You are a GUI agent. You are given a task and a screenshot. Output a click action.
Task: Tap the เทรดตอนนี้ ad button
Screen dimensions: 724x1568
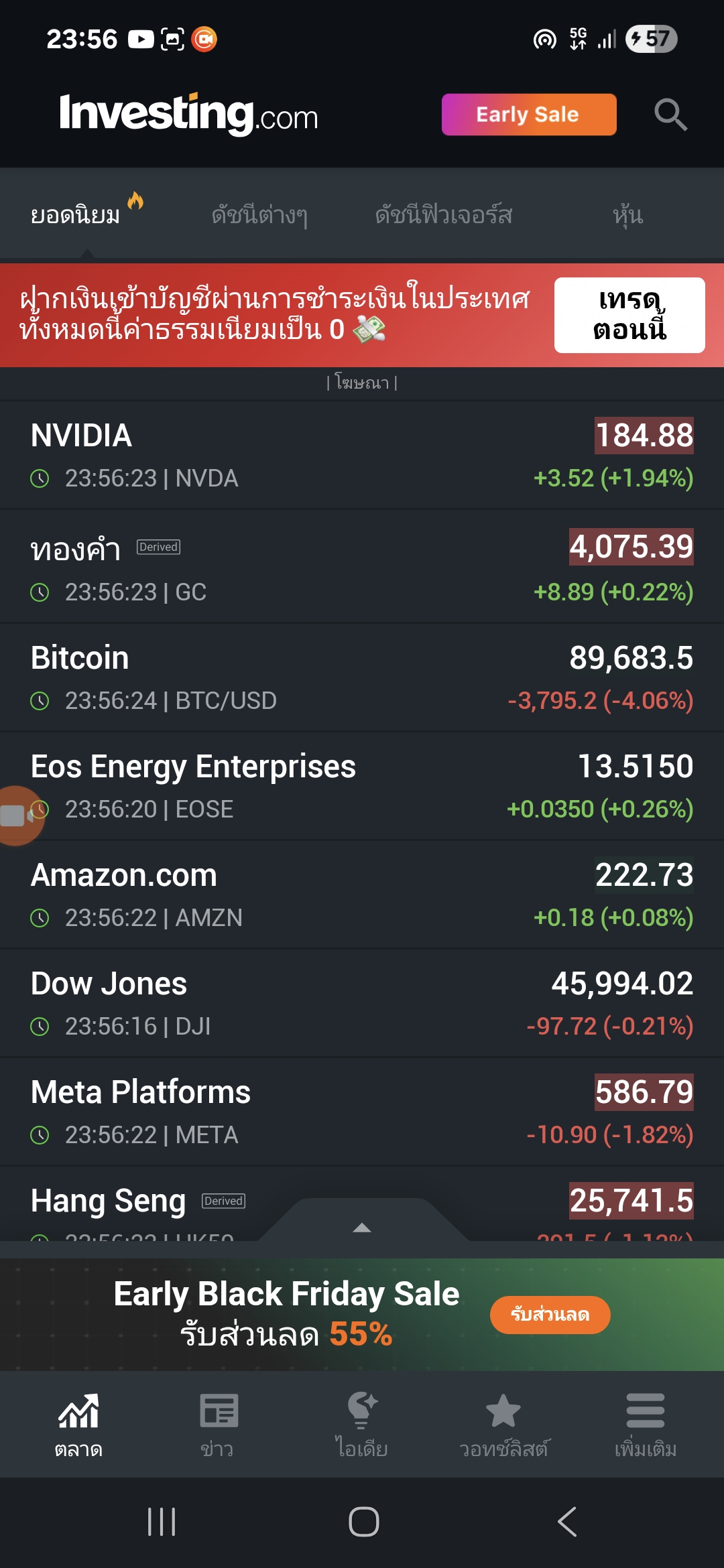click(x=629, y=315)
